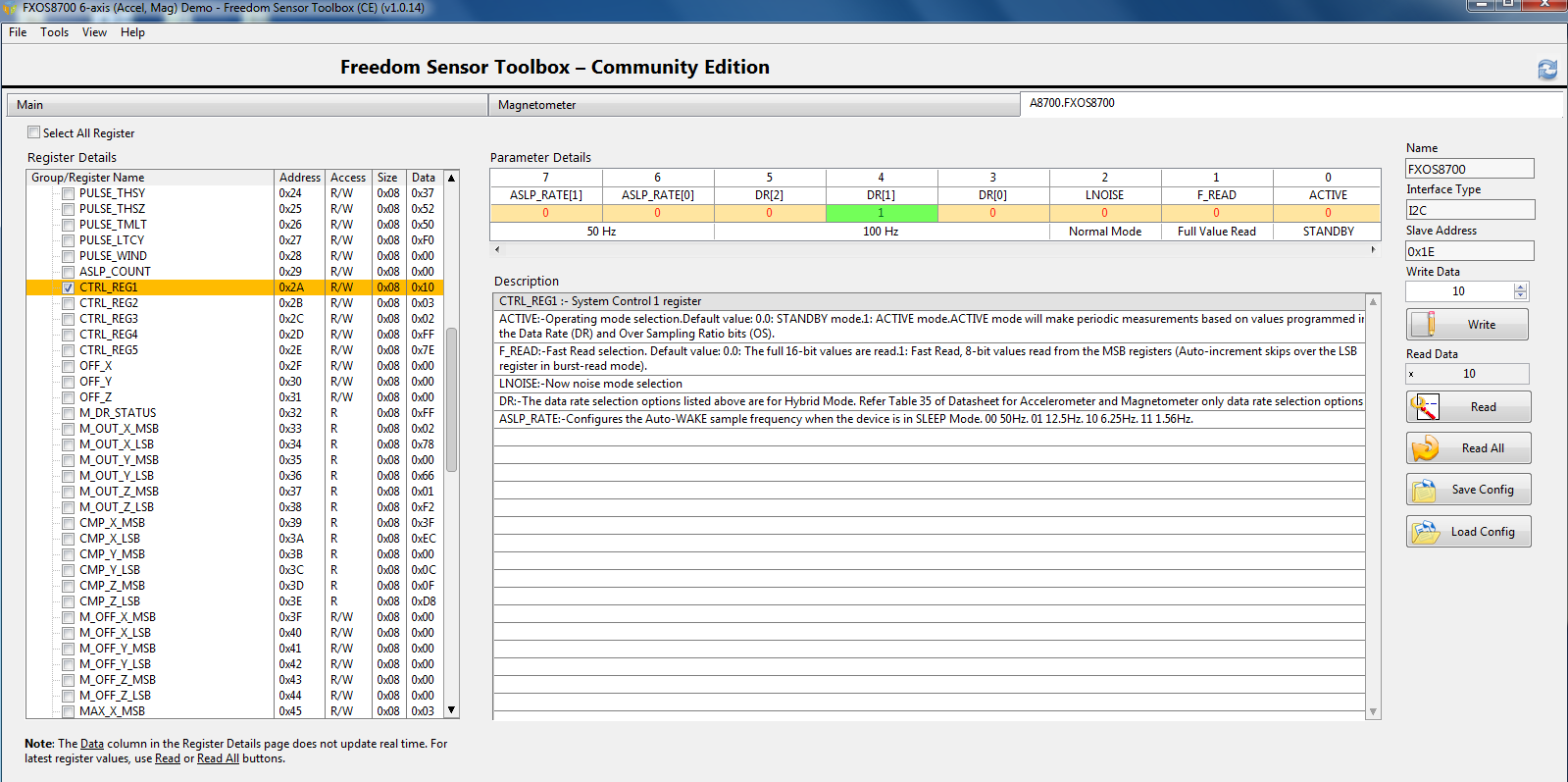Click the Read button label
The width and height of the screenshot is (1568, 782).
(x=1483, y=407)
